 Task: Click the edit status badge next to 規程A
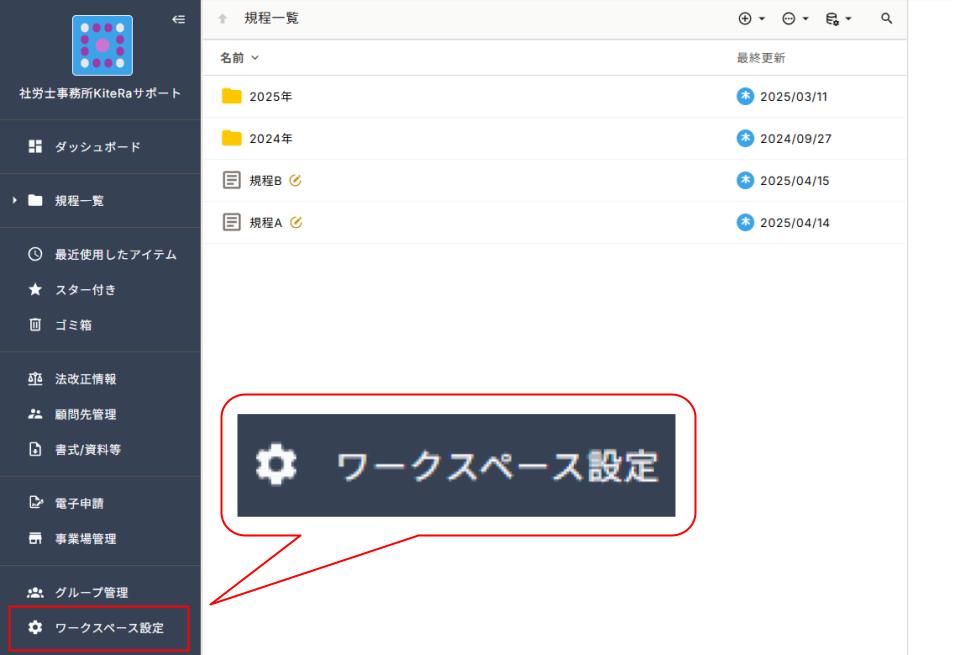(296, 222)
